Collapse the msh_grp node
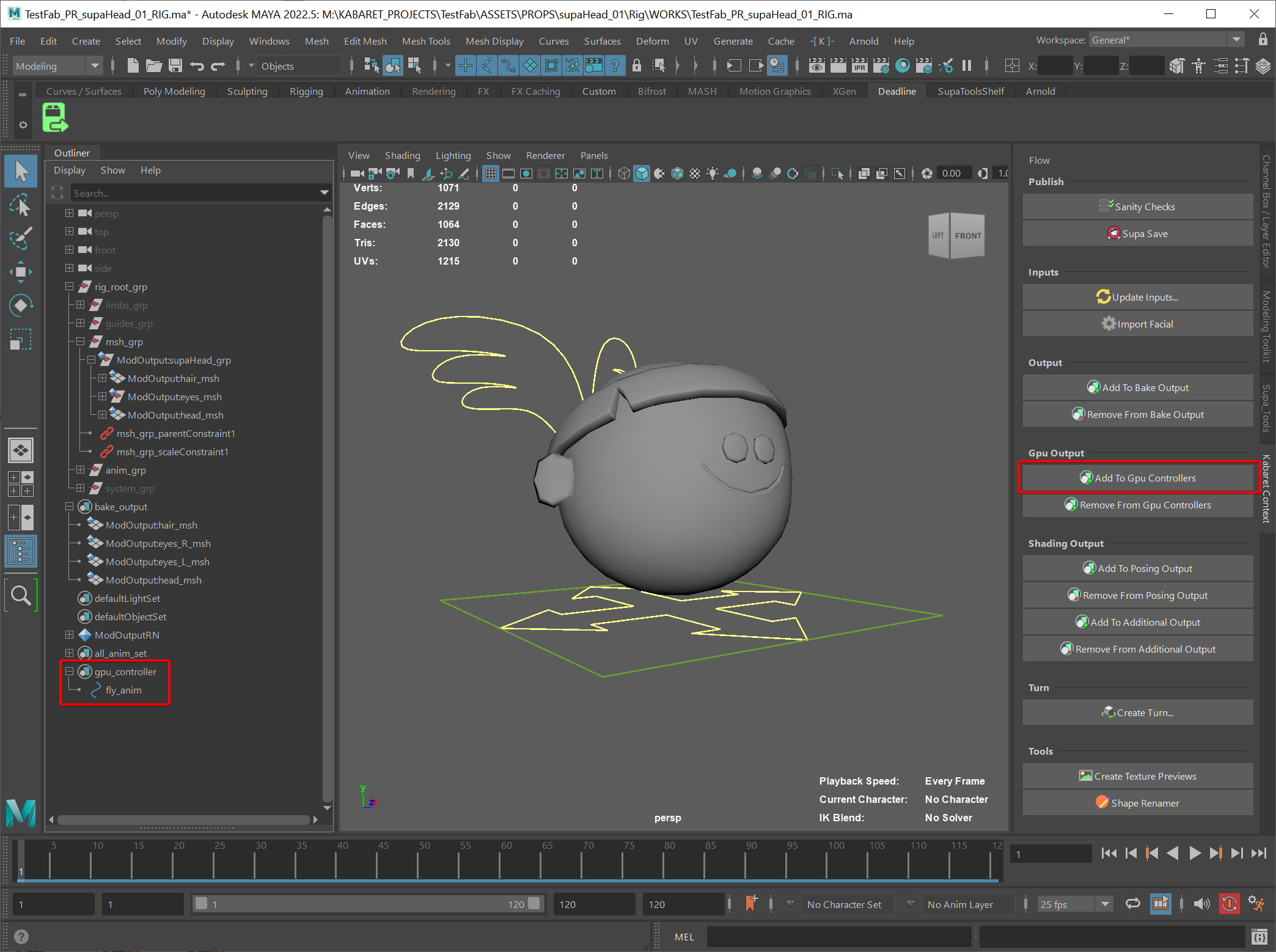Image resolution: width=1276 pixels, height=952 pixels. click(x=80, y=342)
